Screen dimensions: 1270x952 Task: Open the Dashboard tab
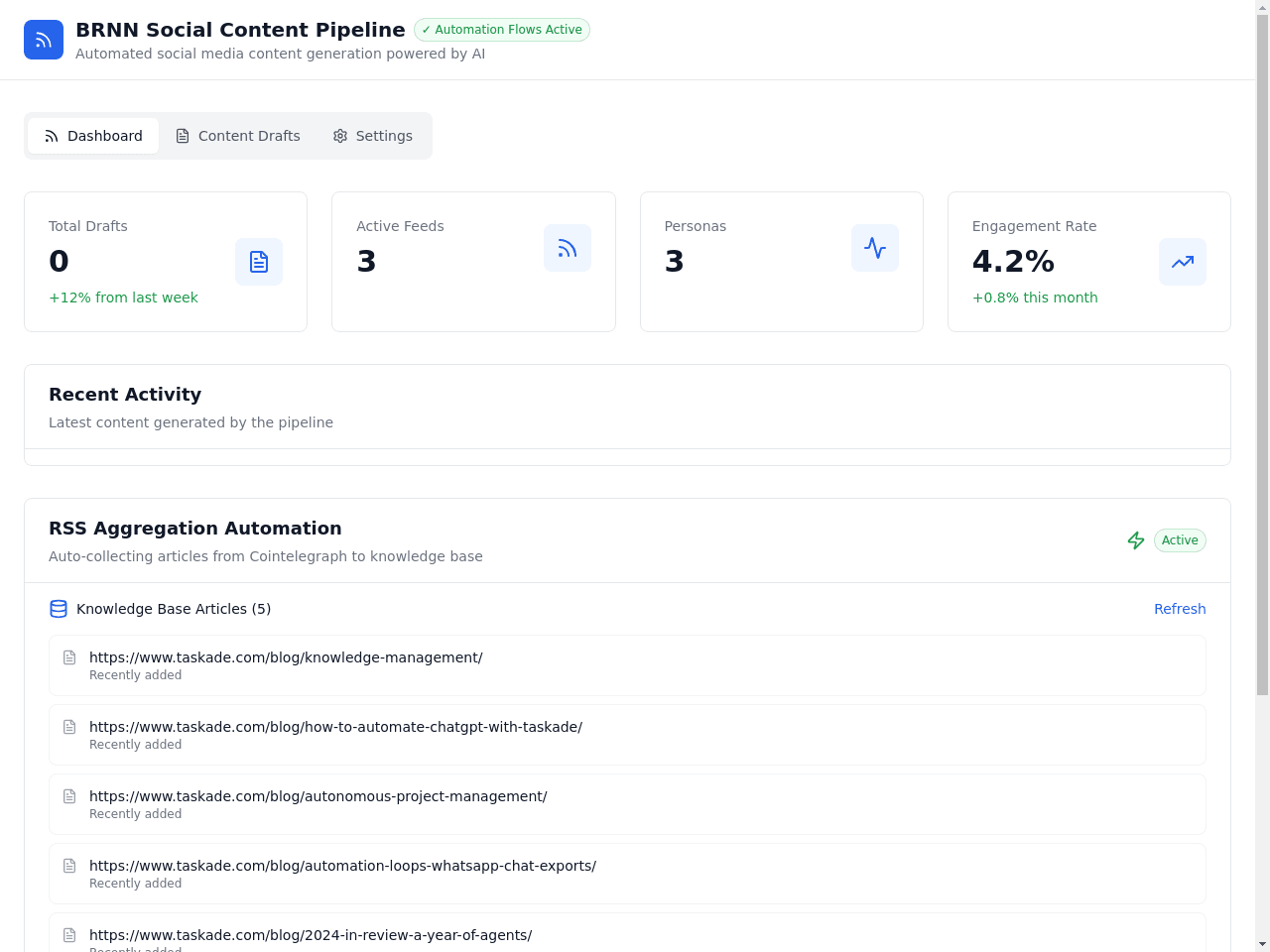[93, 136]
